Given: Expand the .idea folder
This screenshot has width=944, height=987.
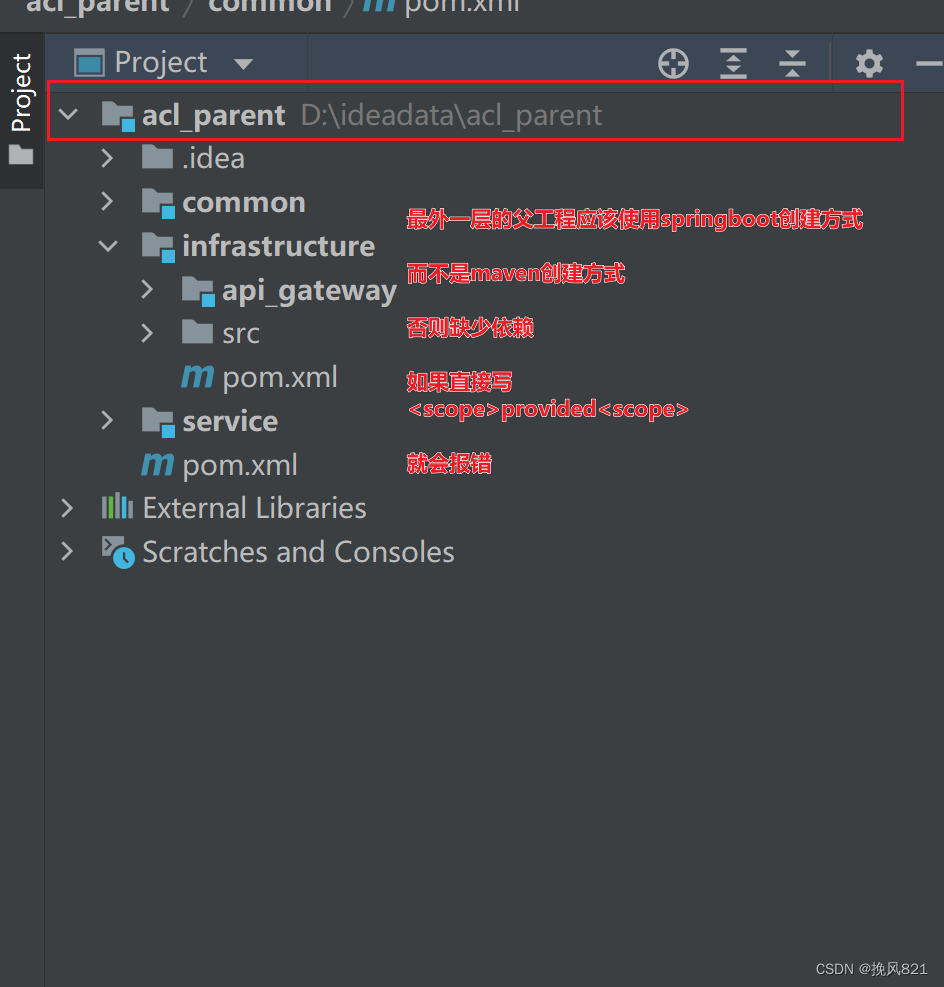Looking at the screenshot, I should click(108, 158).
